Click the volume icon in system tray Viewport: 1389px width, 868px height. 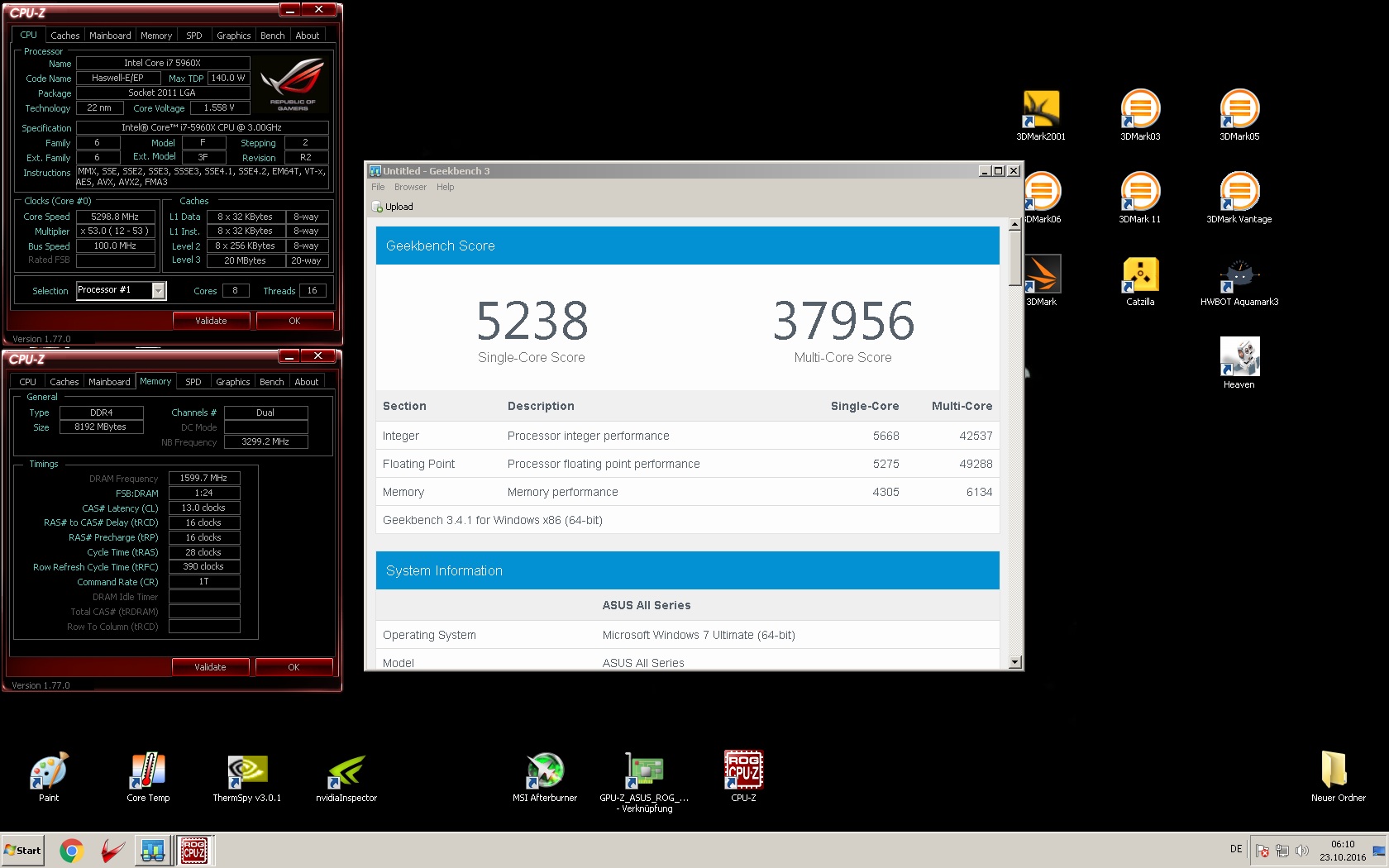[x=1302, y=851]
